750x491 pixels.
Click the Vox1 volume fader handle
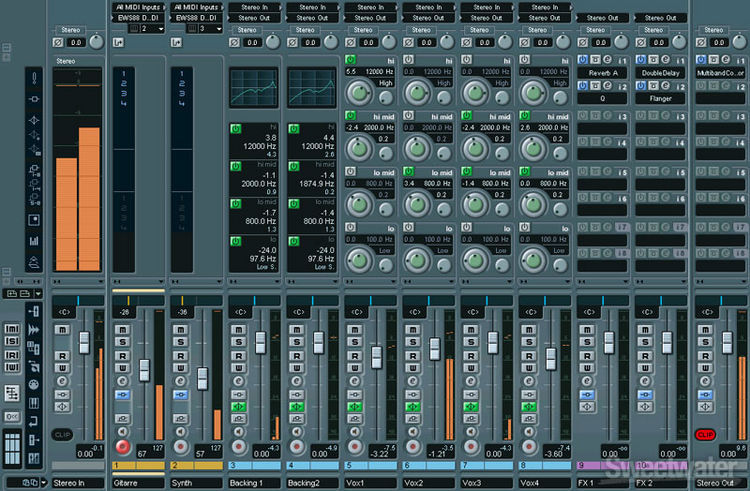point(376,357)
